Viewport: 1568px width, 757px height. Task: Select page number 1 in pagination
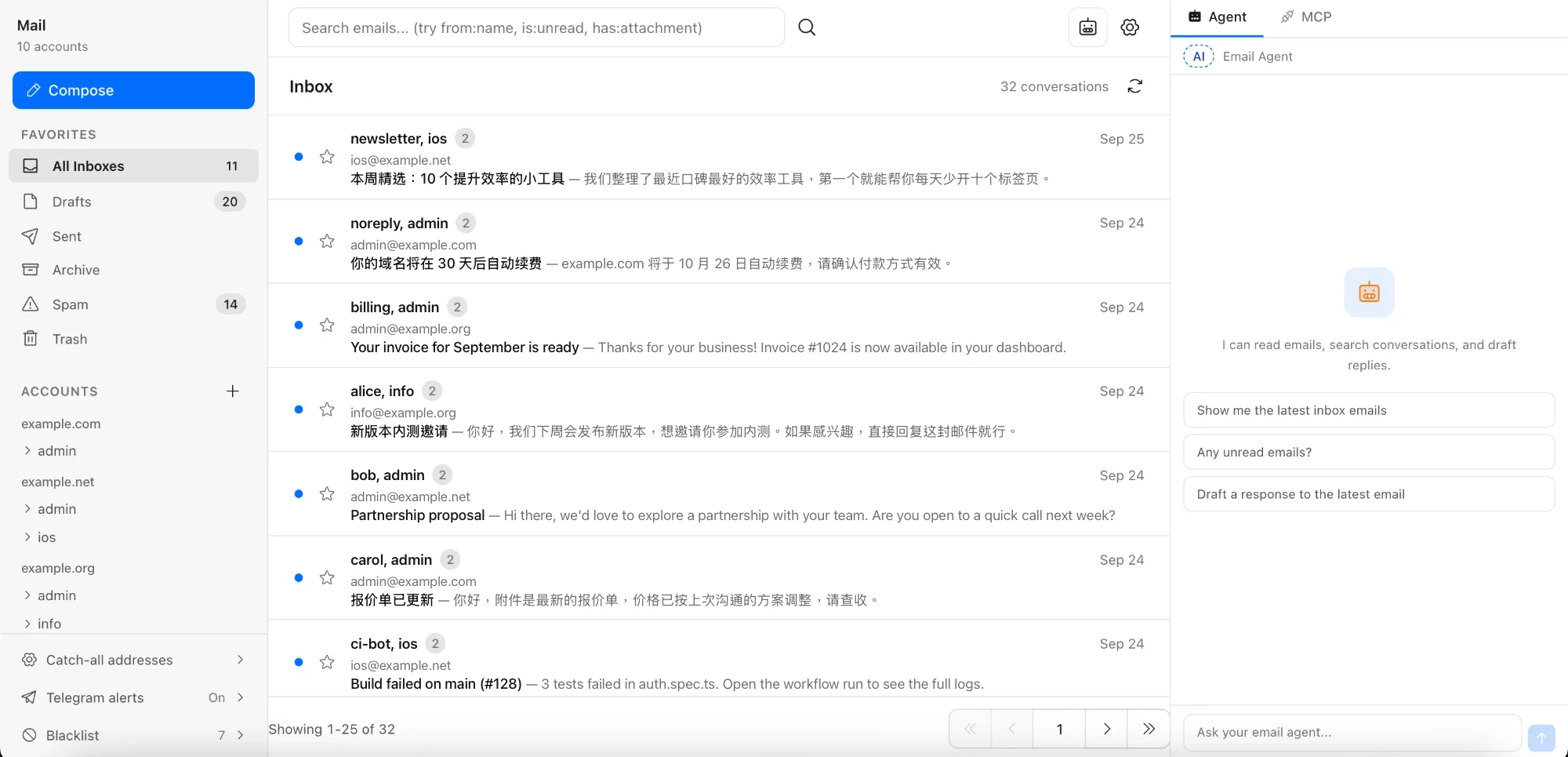point(1059,729)
